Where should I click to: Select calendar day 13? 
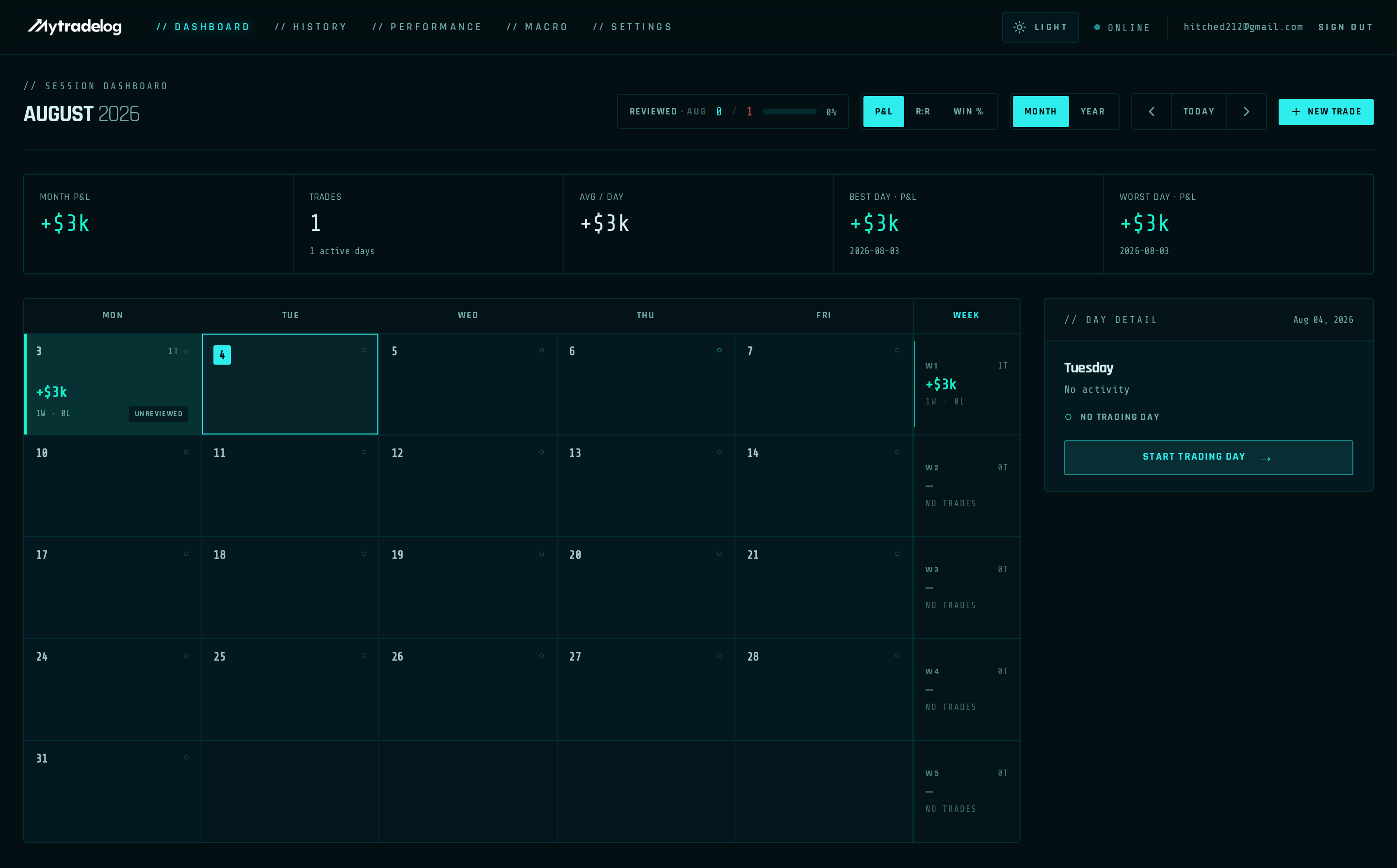(x=646, y=486)
